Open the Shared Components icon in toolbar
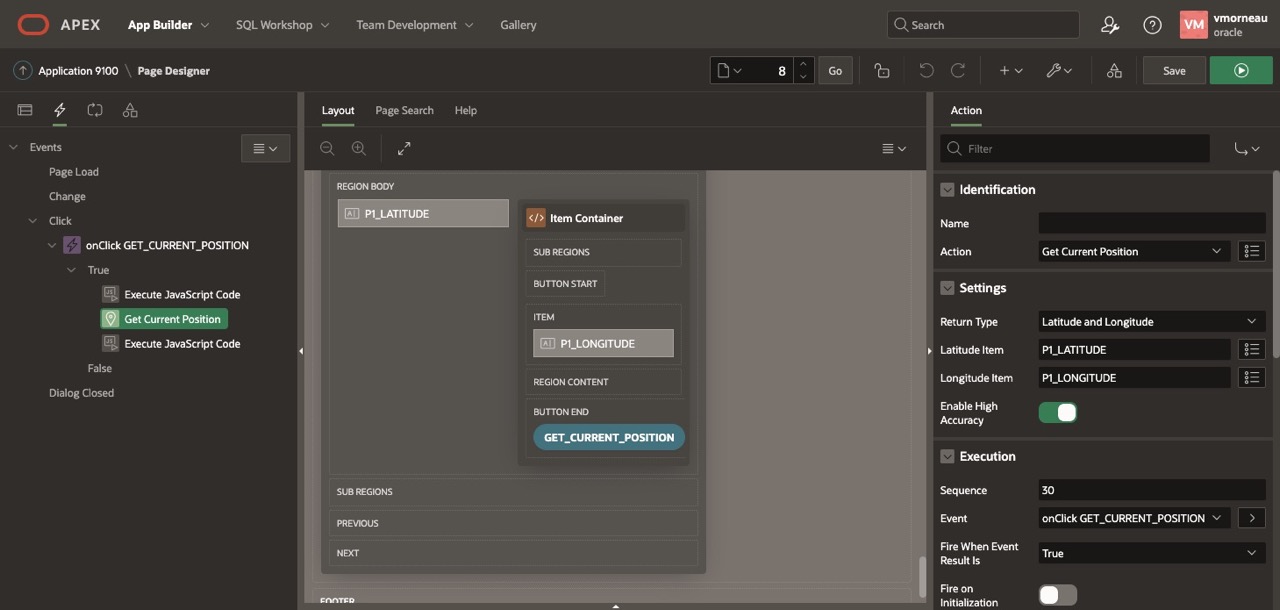Viewport: 1280px width, 610px height. click(x=1114, y=71)
